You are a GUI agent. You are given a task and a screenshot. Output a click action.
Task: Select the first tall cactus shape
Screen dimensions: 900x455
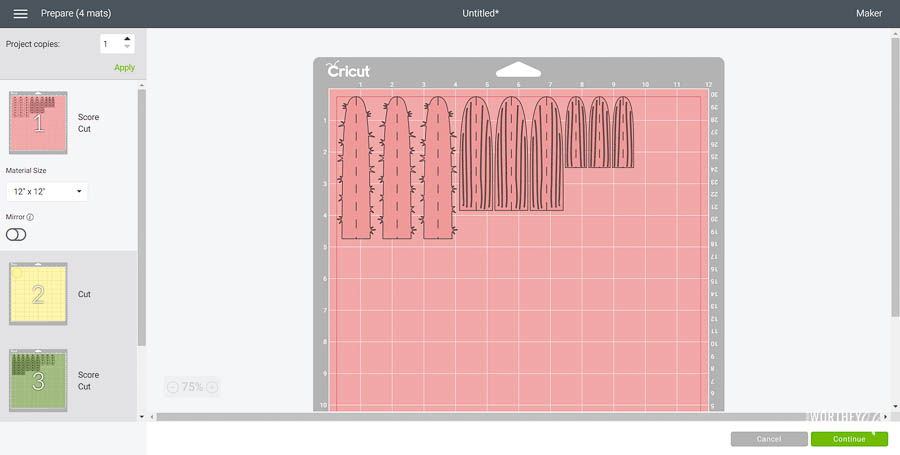(x=357, y=168)
